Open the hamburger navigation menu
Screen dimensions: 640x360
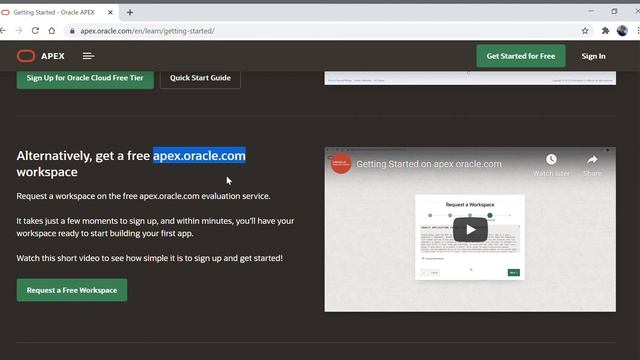coord(88,56)
